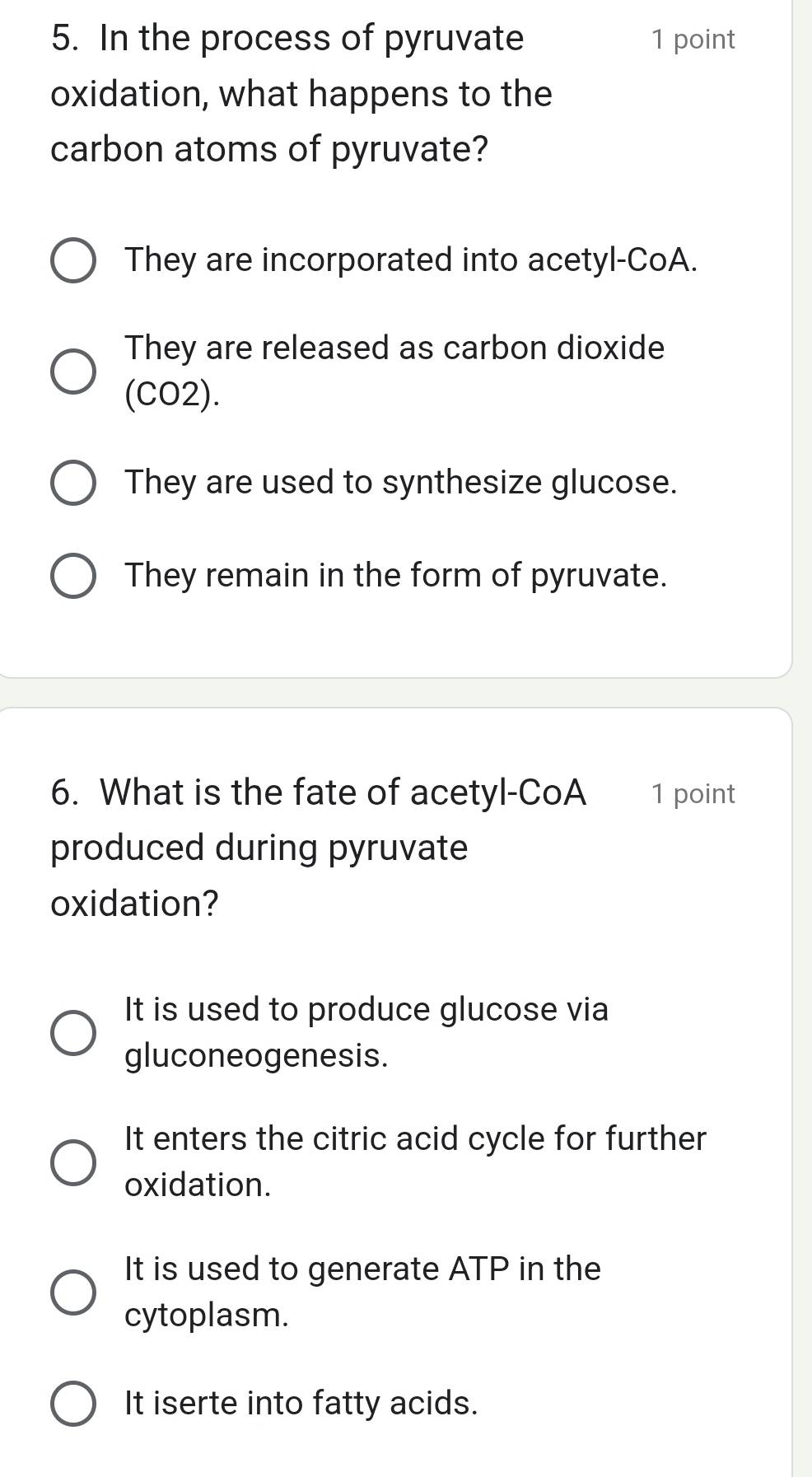Click question 6 heading about acetyl-CoA fate

click(318, 848)
